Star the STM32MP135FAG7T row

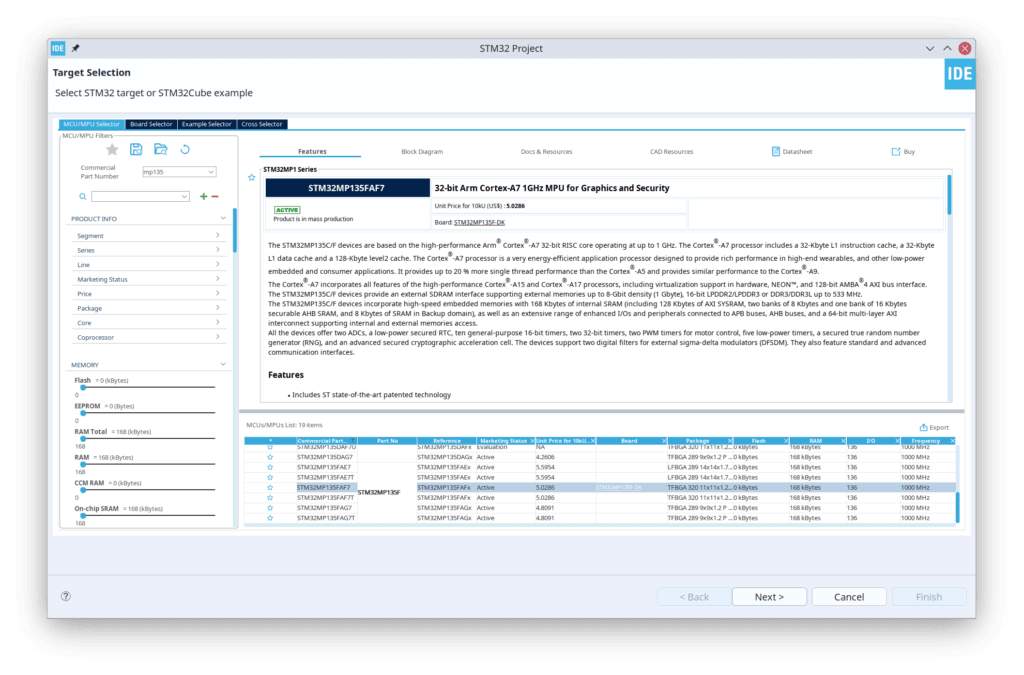(270, 518)
